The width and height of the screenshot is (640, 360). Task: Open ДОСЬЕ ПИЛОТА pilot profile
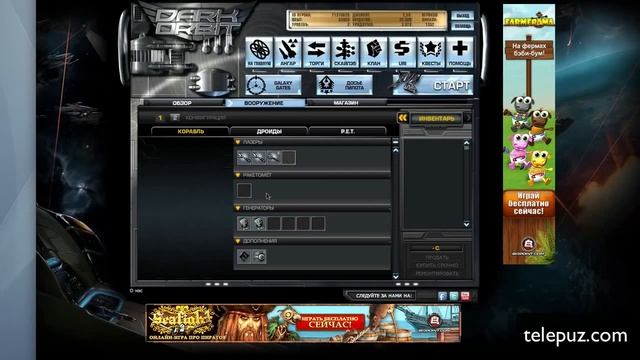[x=344, y=85]
